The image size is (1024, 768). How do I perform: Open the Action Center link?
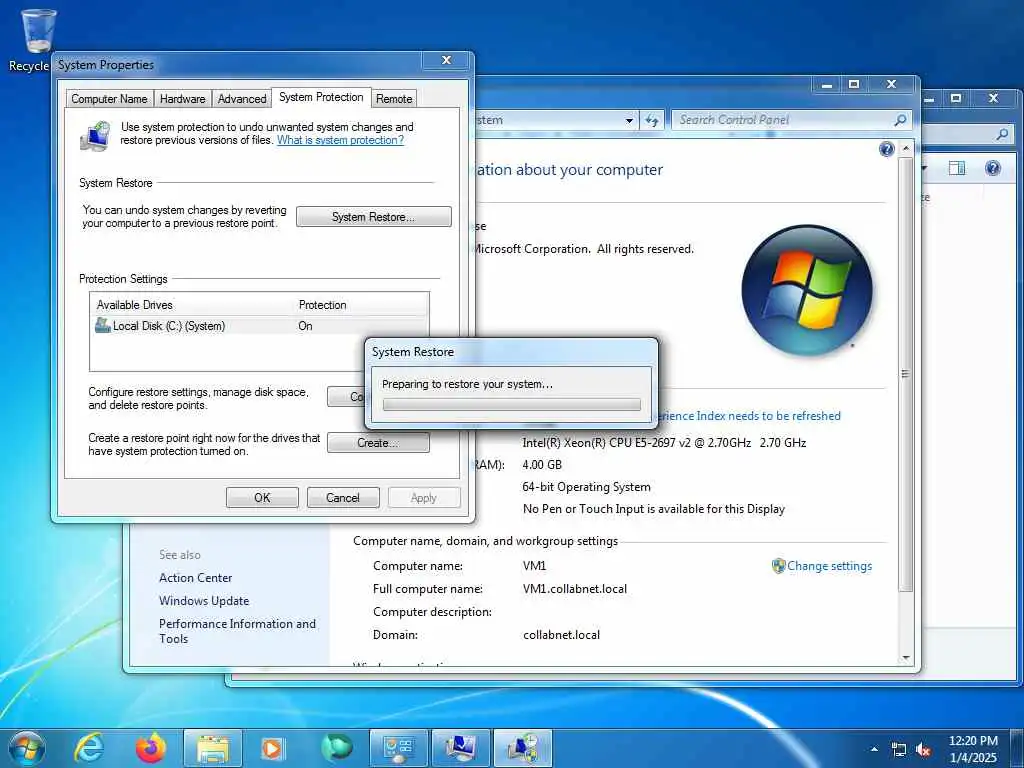(195, 577)
